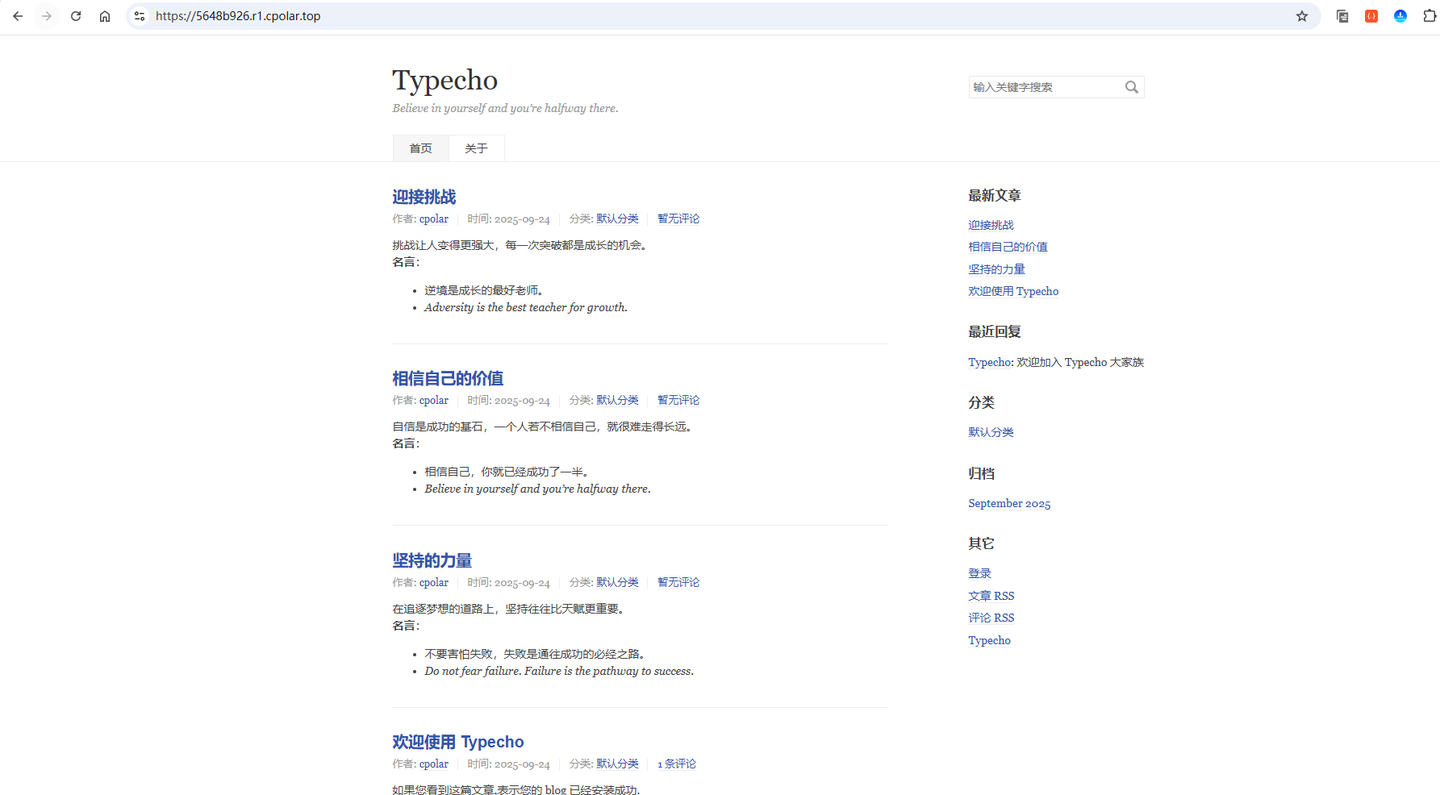Open the reading list panel icon
The width and height of the screenshot is (1440, 795).
tap(1342, 16)
